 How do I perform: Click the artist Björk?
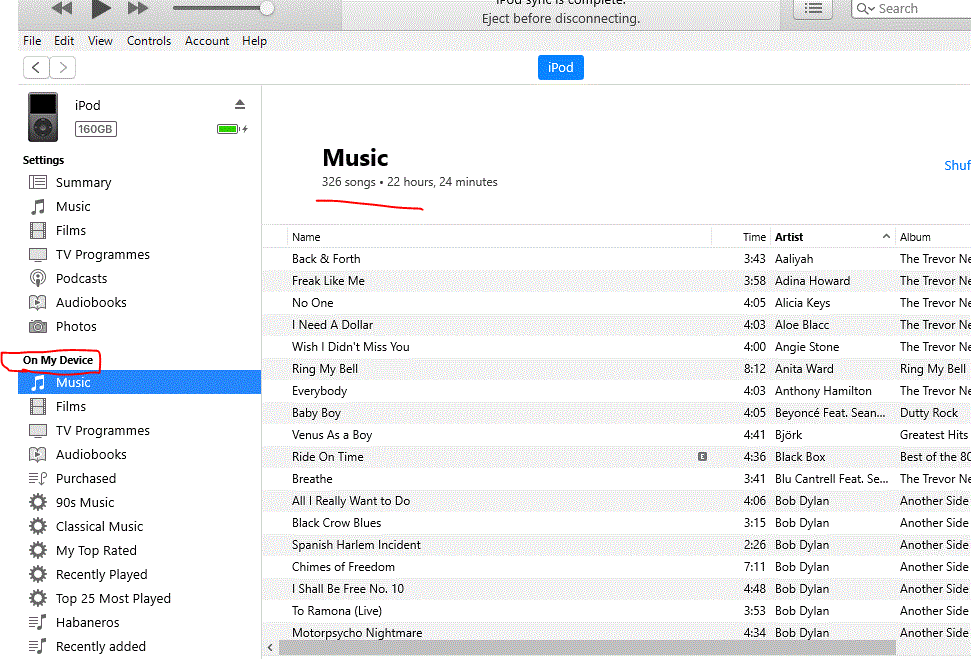click(x=788, y=435)
